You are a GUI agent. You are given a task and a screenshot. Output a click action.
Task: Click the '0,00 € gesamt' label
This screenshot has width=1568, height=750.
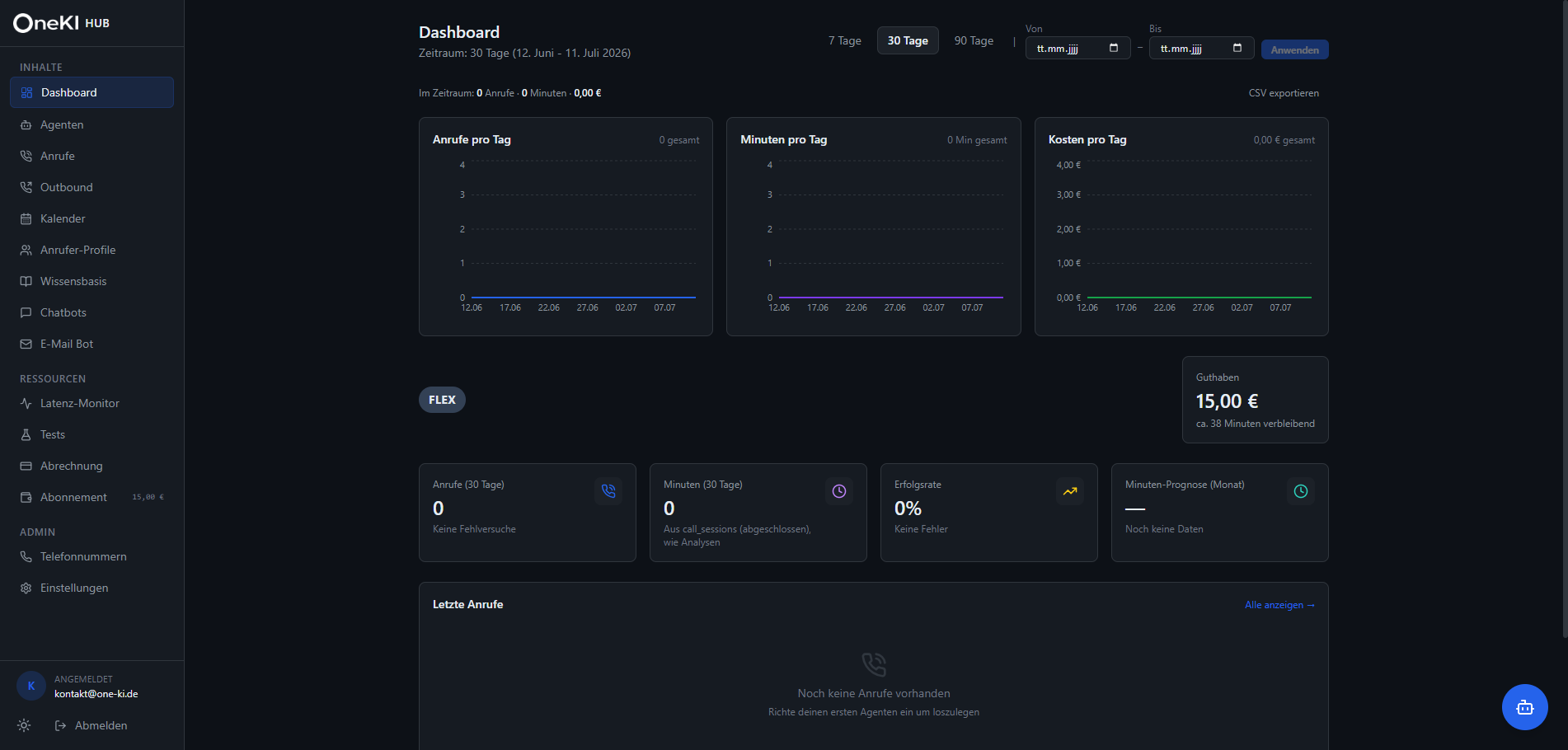tap(1284, 140)
